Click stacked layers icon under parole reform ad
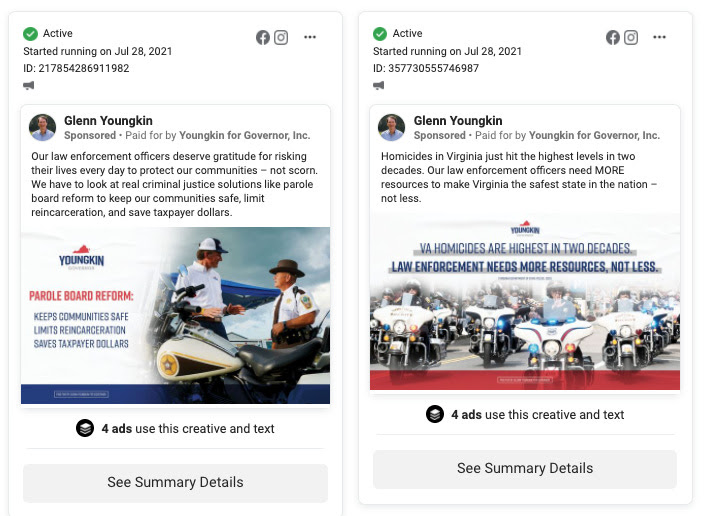Screen dimensions: 705x516 [85, 428]
